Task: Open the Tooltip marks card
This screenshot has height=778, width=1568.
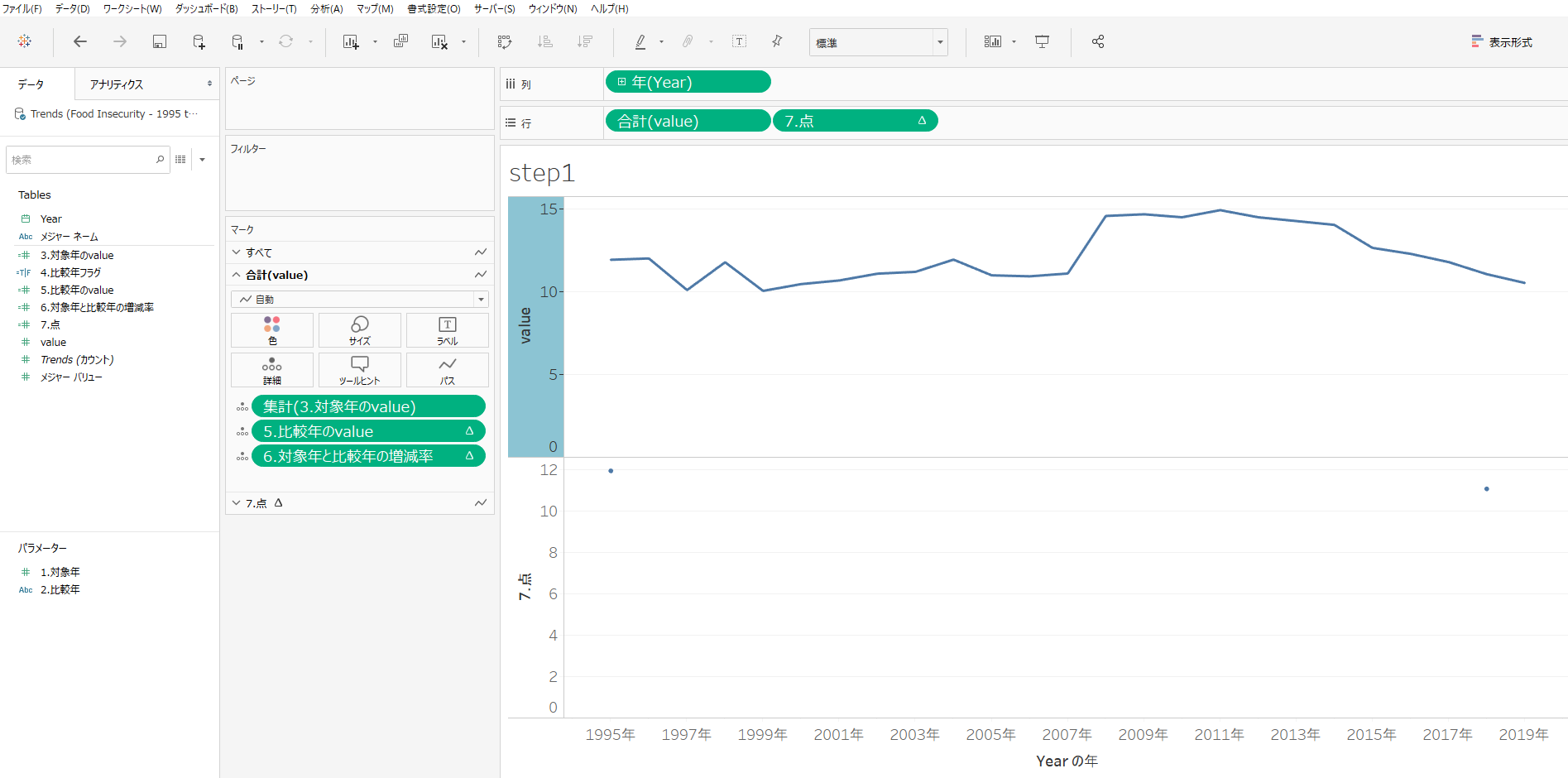Action: (360, 370)
